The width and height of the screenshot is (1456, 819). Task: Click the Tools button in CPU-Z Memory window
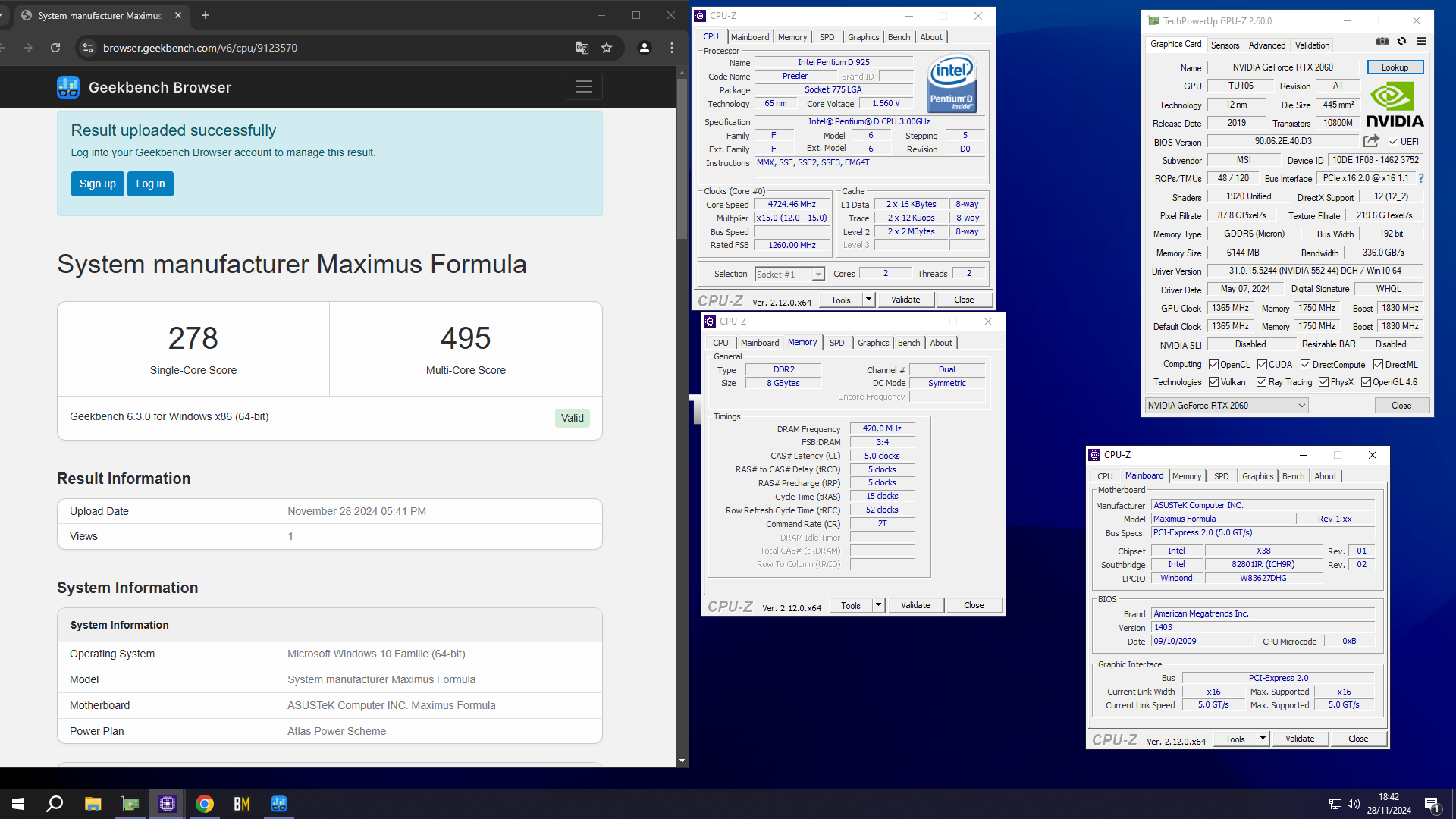[851, 605]
